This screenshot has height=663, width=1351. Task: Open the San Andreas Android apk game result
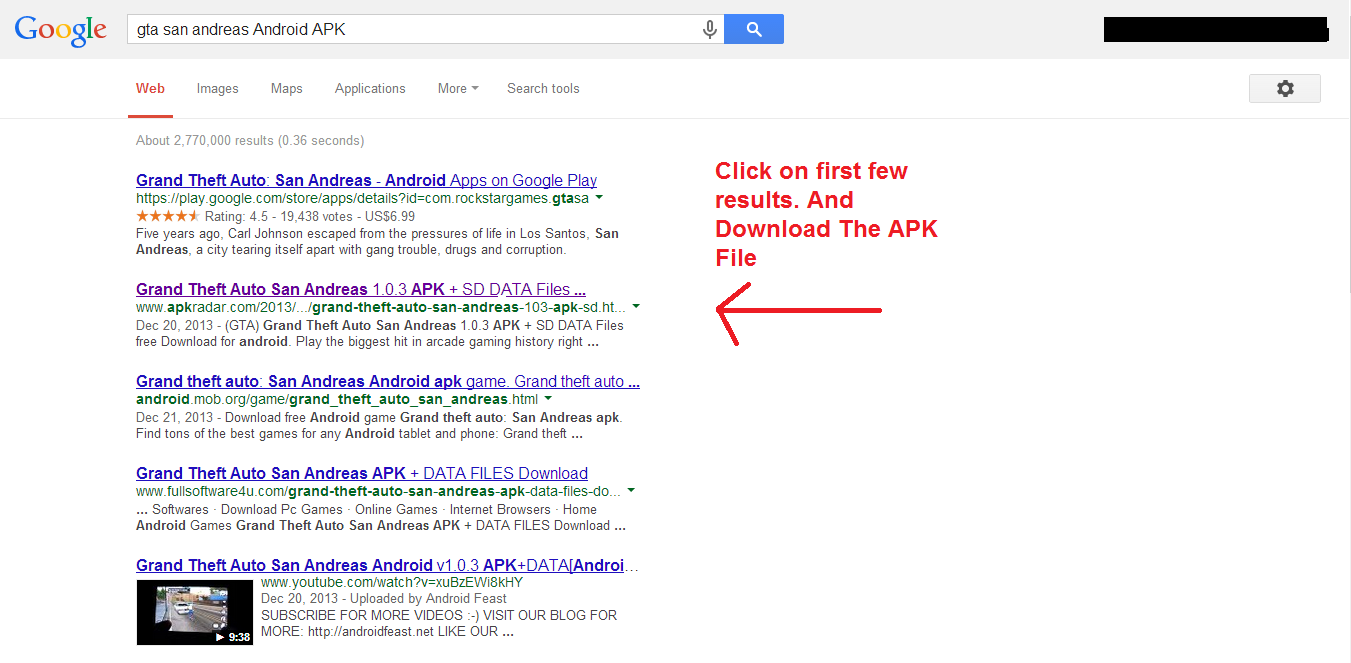click(x=388, y=382)
